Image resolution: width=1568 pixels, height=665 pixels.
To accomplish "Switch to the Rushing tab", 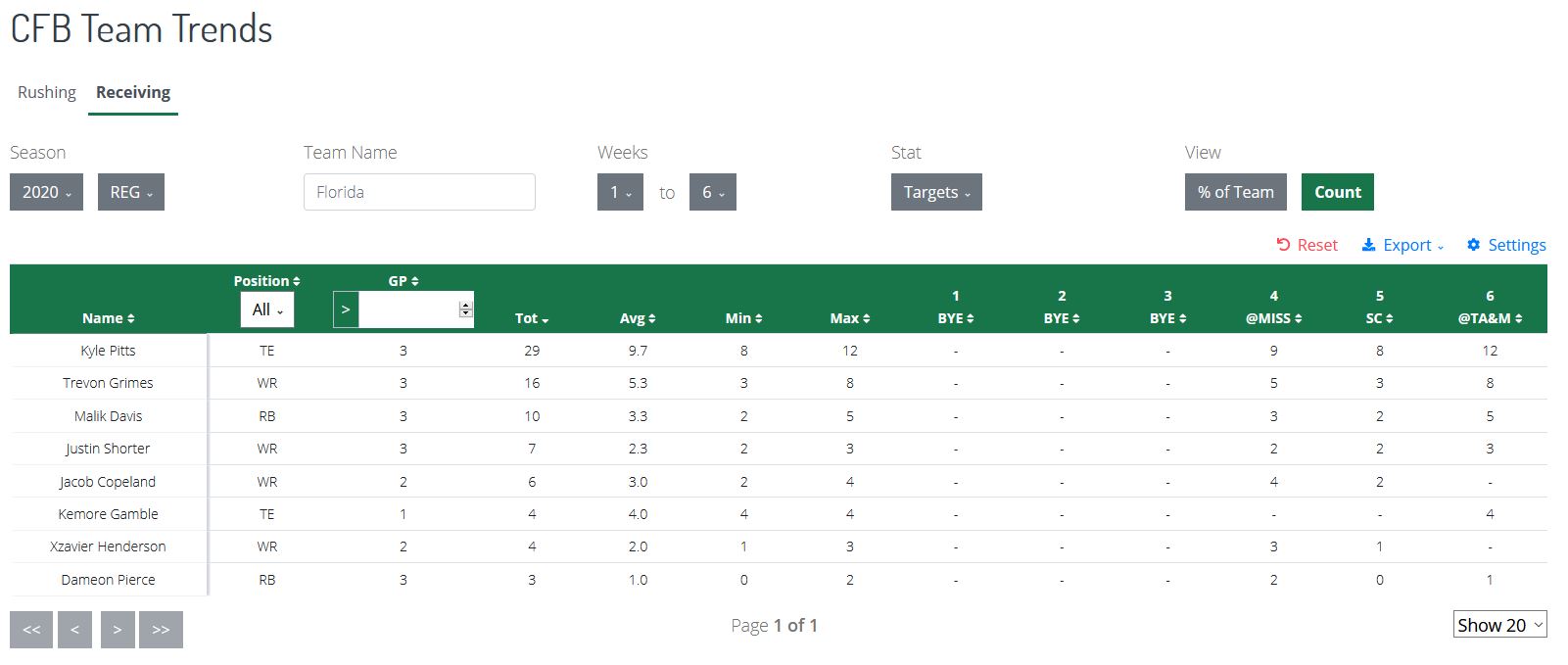I will point(47,92).
